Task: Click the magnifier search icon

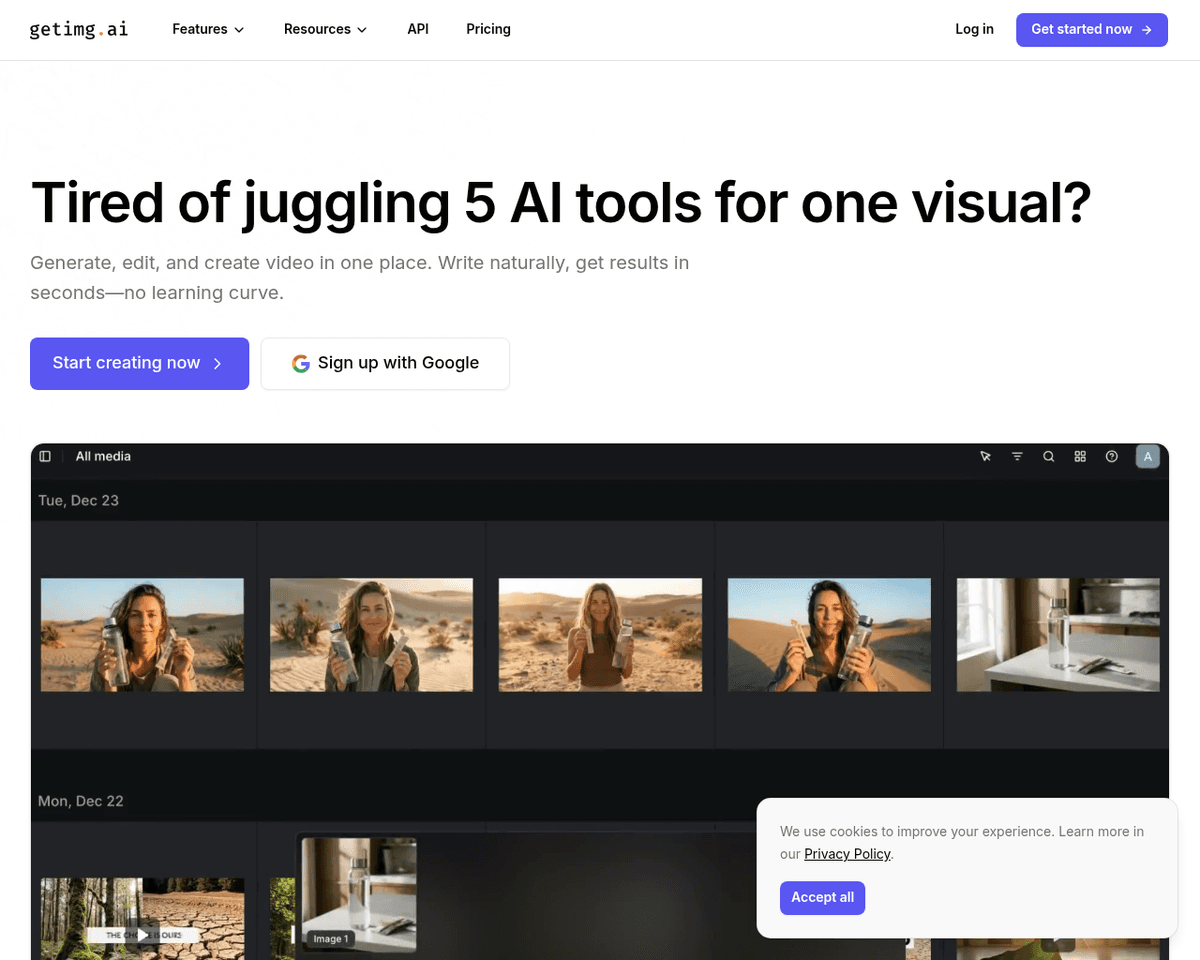Action: pyautogui.click(x=1049, y=456)
